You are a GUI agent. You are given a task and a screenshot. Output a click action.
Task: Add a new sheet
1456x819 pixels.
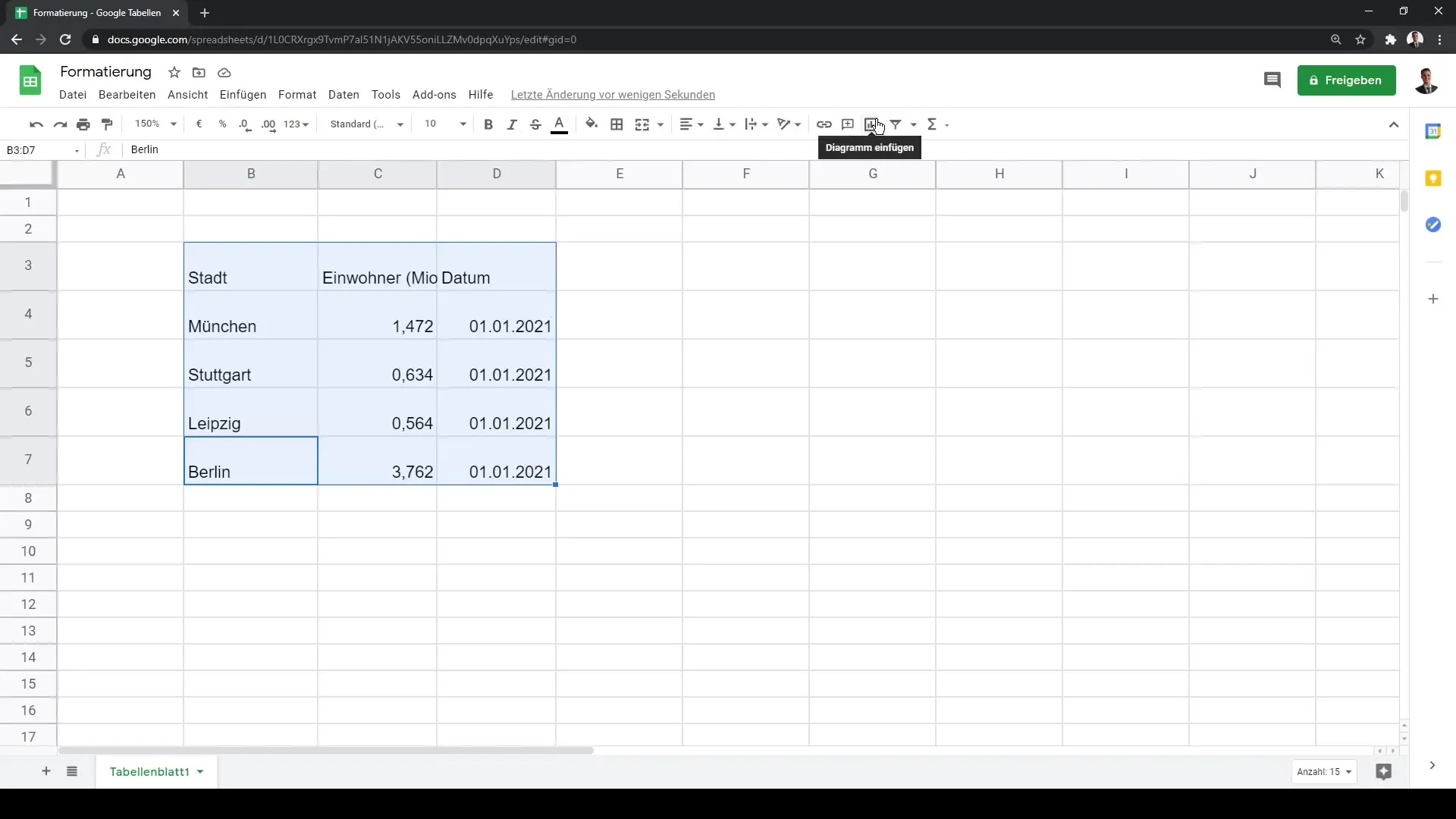click(x=46, y=771)
